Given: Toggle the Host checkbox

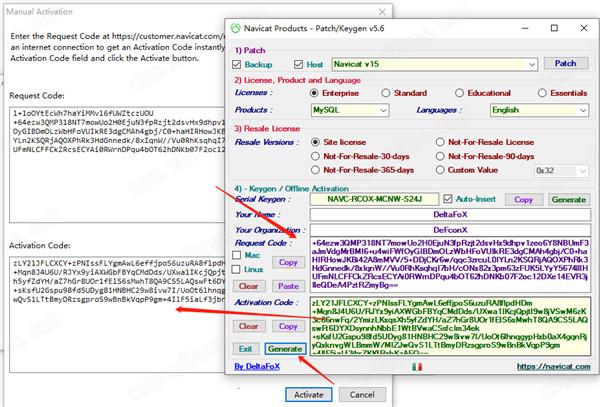Looking at the screenshot, I should point(298,65).
